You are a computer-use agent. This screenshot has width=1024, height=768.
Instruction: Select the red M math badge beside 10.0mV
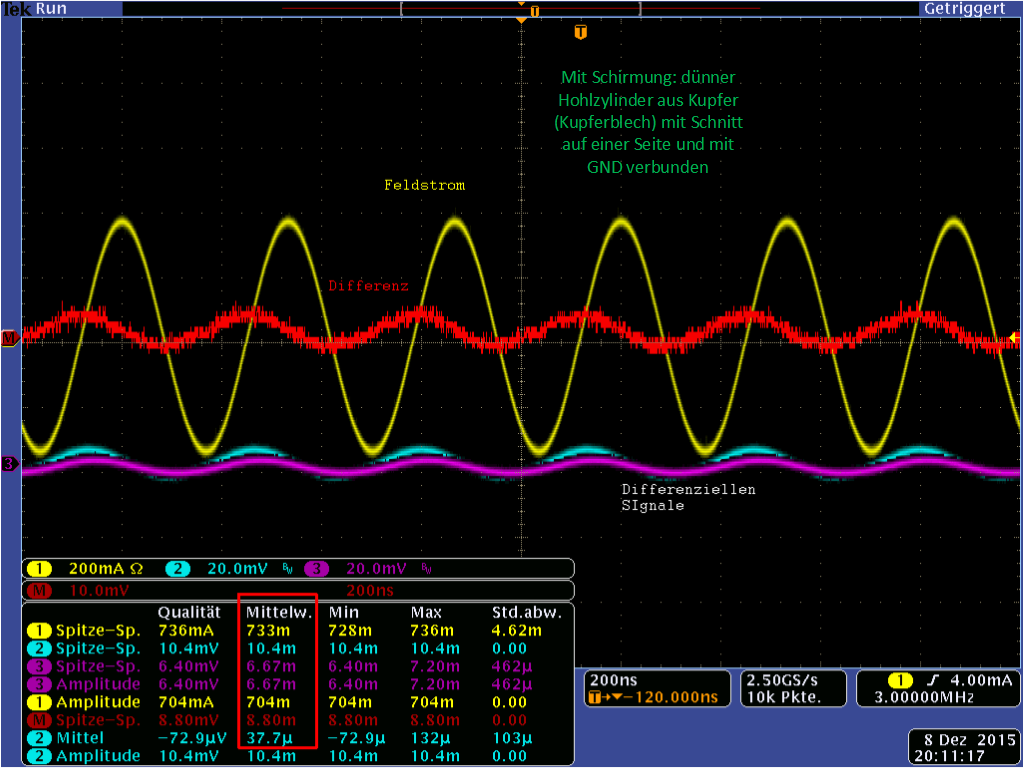[39, 590]
